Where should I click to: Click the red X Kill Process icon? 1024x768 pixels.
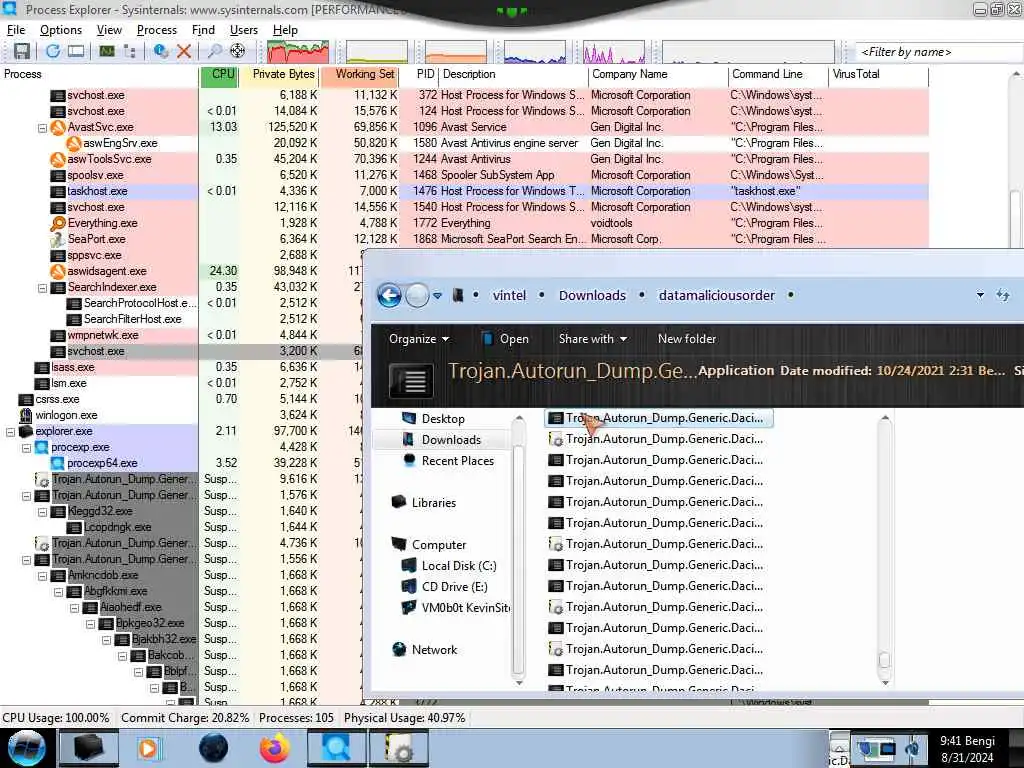tap(184, 51)
